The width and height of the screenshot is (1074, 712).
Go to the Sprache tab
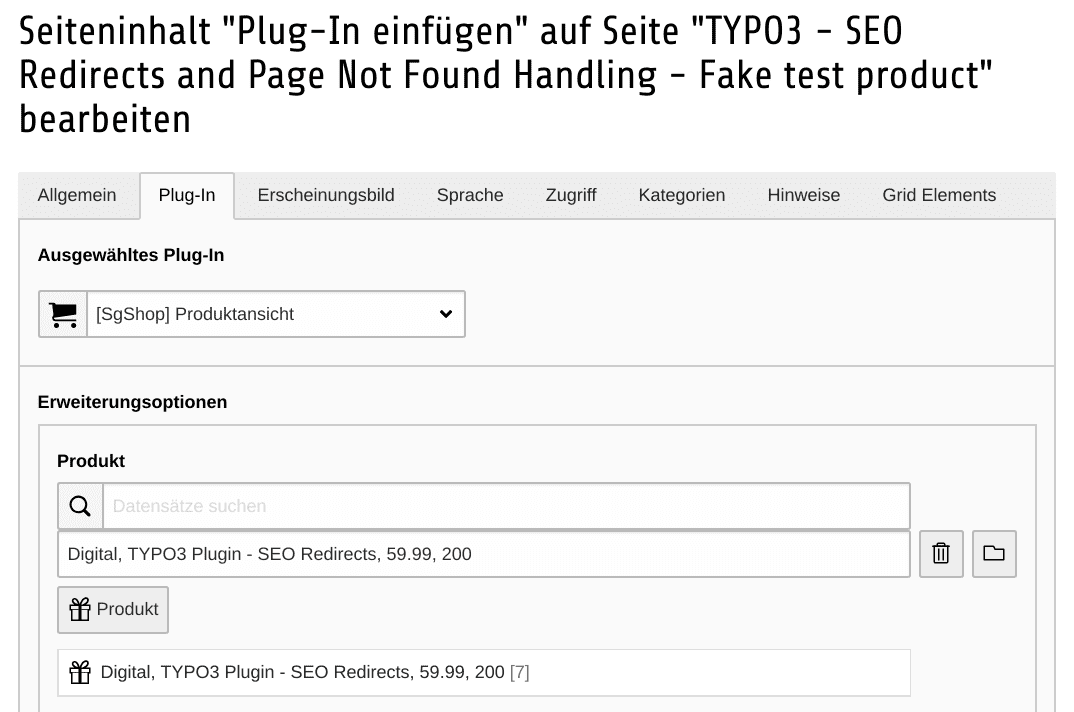[x=470, y=195]
